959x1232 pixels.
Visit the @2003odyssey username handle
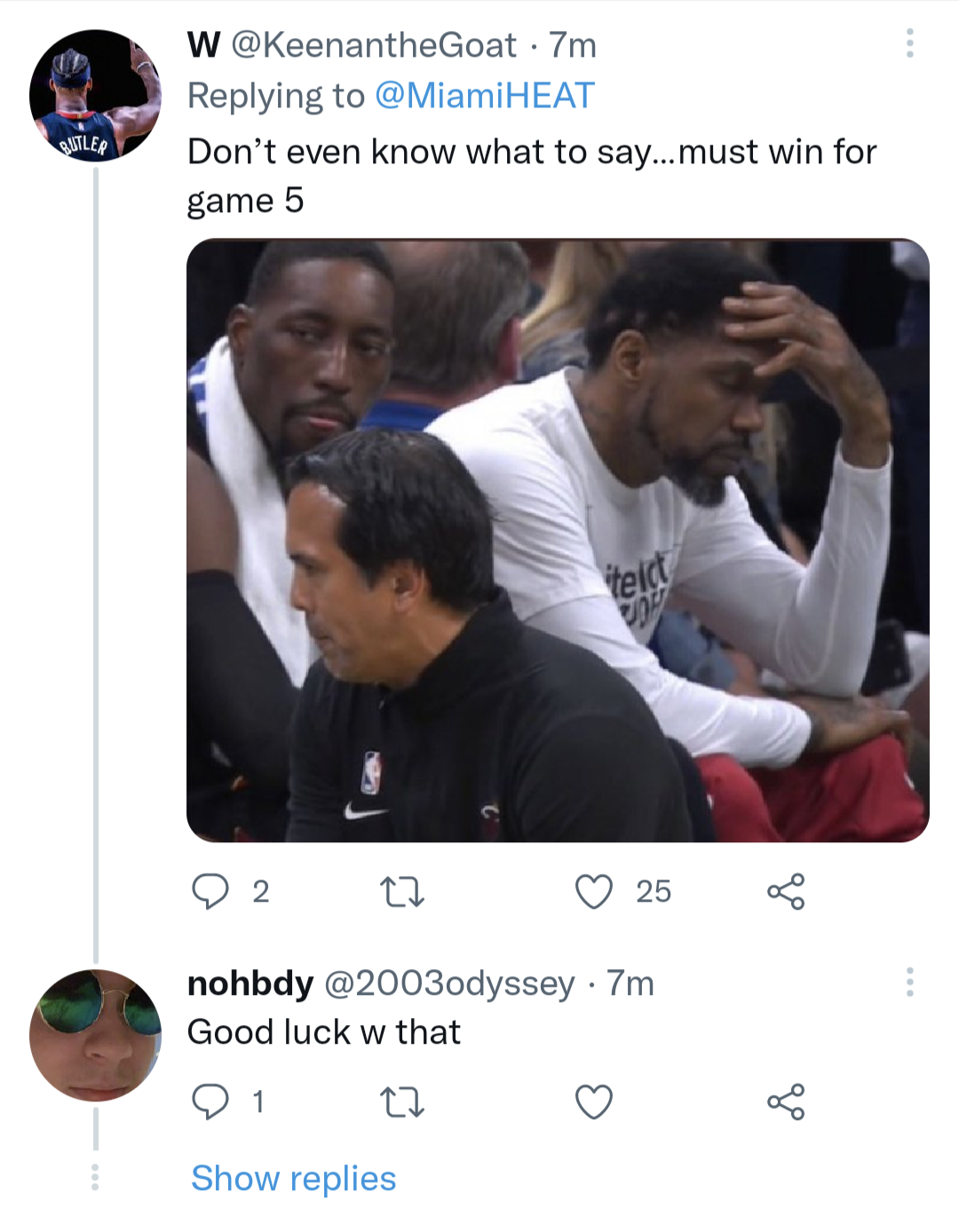coord(449,983)
